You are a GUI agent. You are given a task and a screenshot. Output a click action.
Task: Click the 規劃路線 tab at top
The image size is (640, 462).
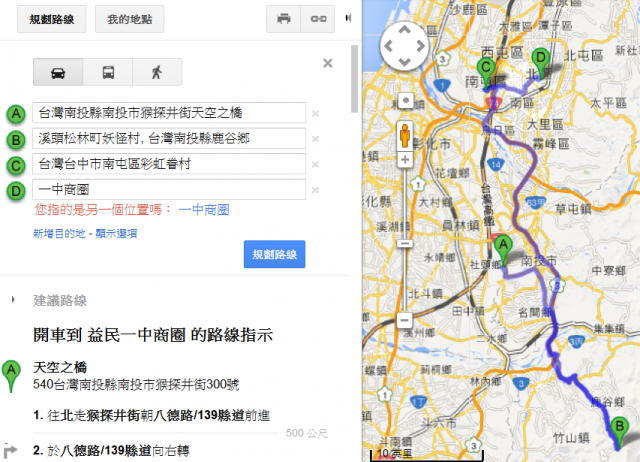pos(51,19)
